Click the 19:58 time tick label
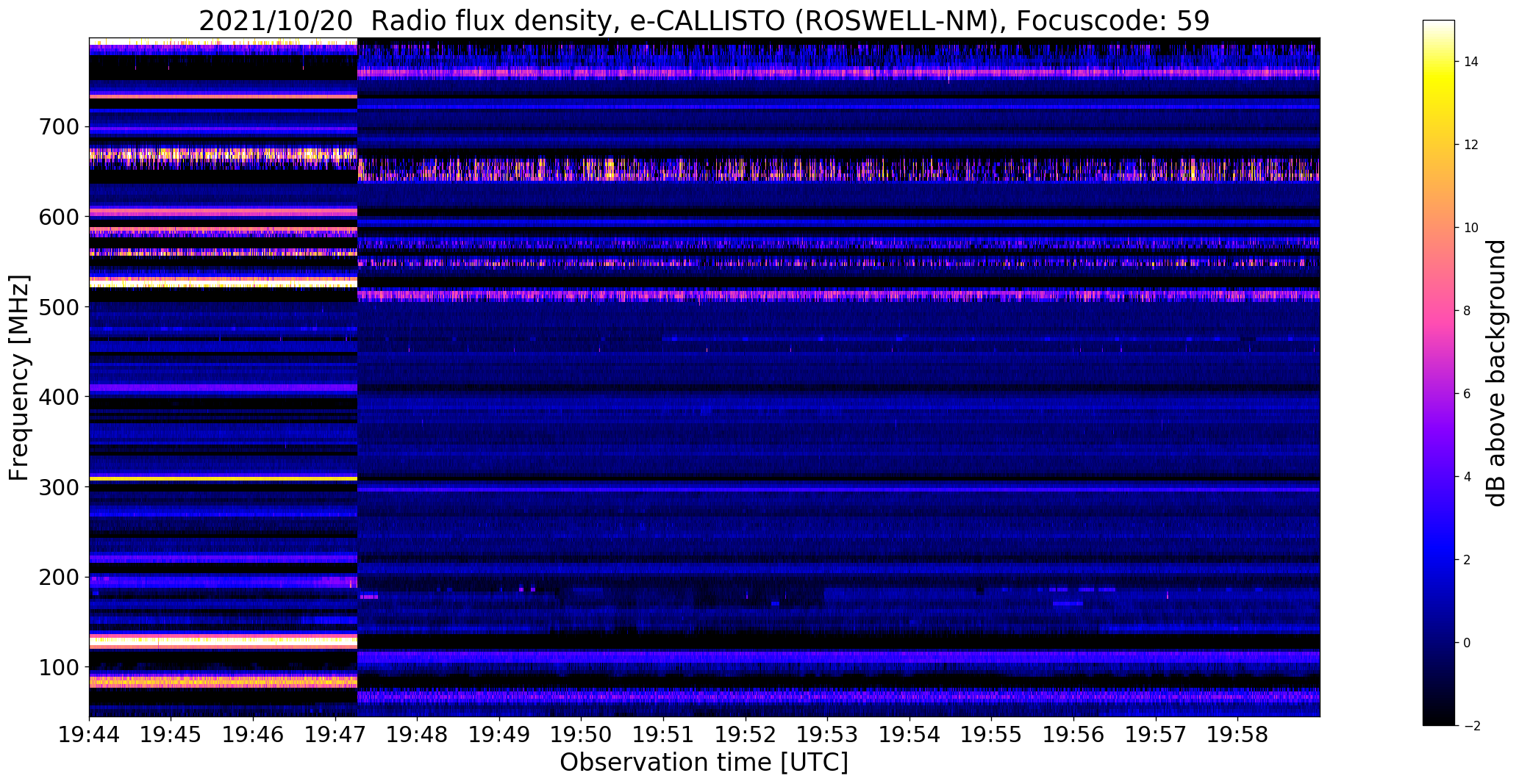 pyautogui.click(x=1237, y=735)
